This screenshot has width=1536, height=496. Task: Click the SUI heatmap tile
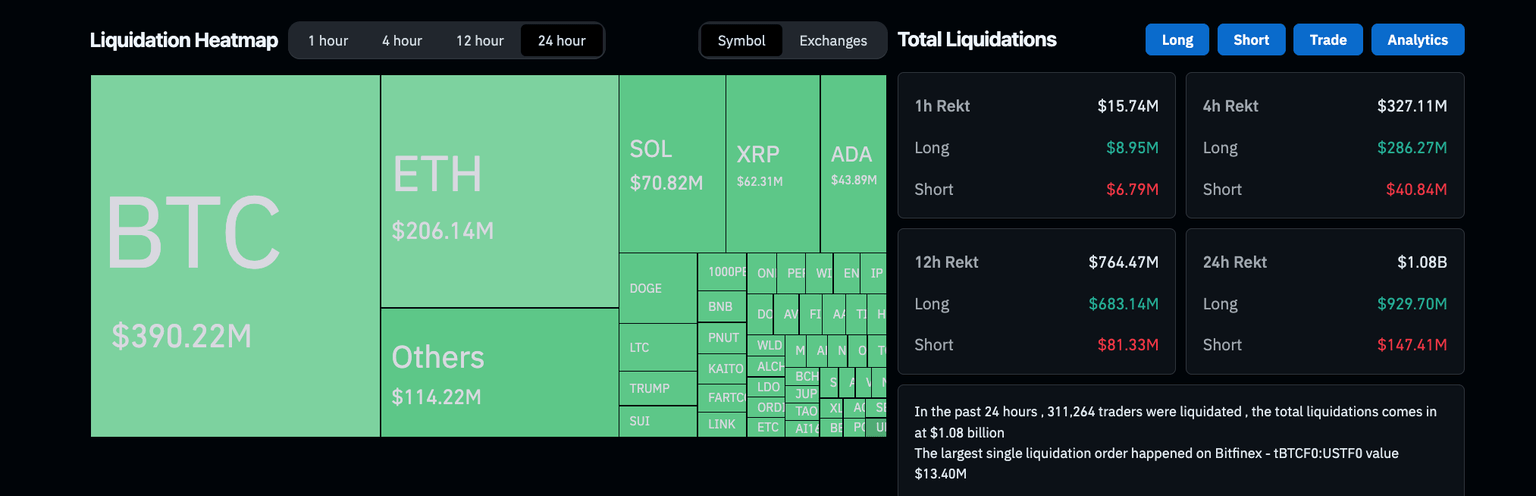658,421
